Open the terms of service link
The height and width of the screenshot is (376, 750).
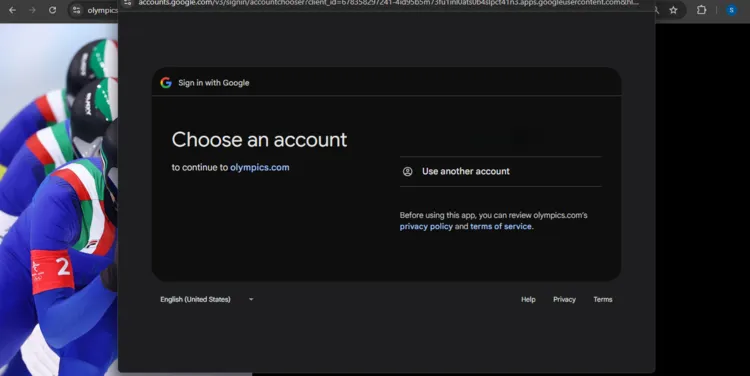[x=501, y=227]
